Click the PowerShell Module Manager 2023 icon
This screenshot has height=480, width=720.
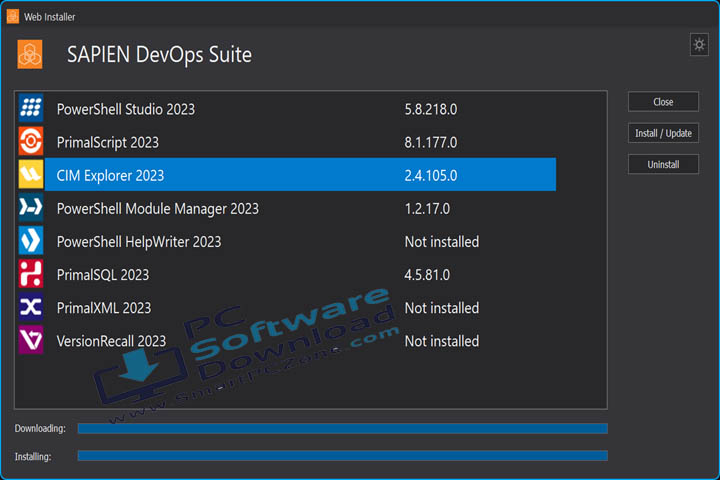coord(31,207)
